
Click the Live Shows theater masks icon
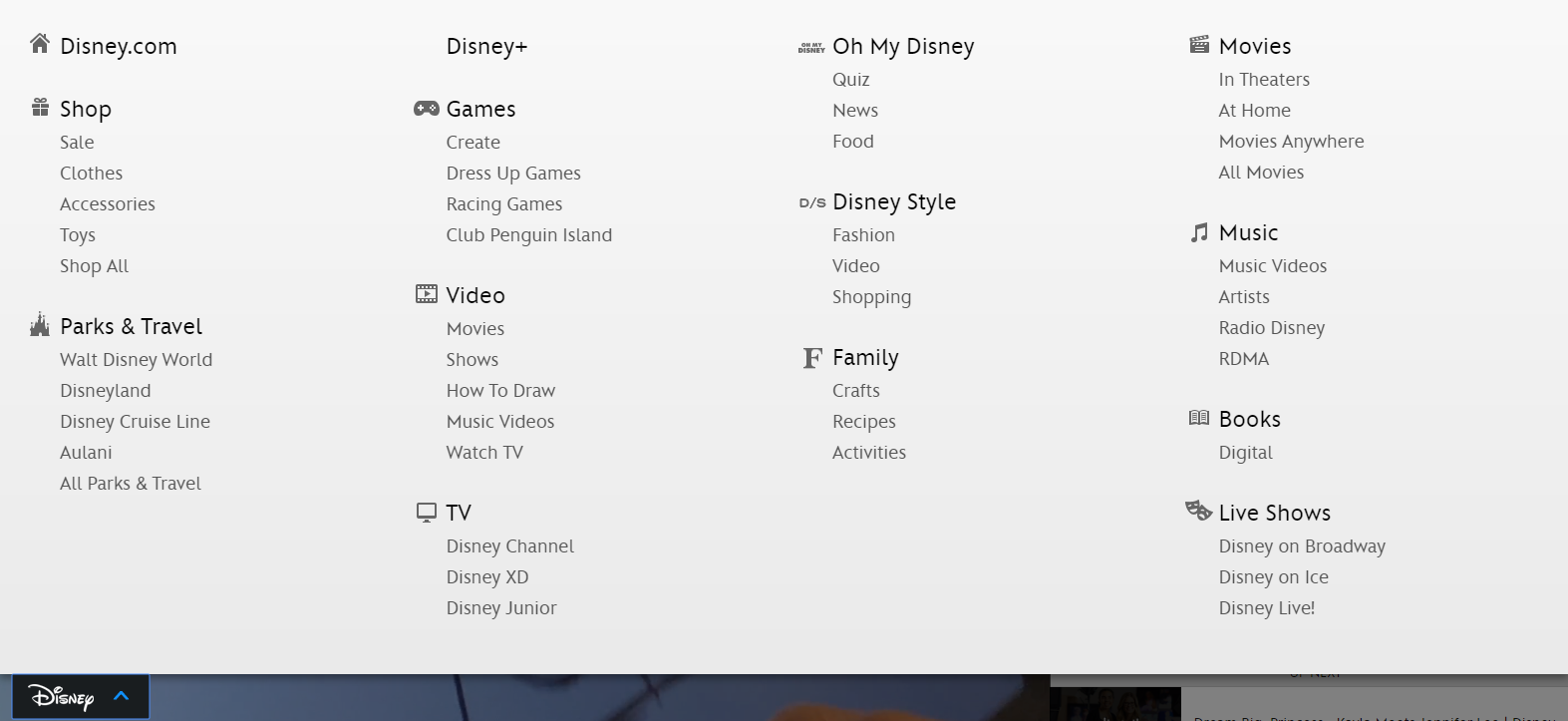1198,511
